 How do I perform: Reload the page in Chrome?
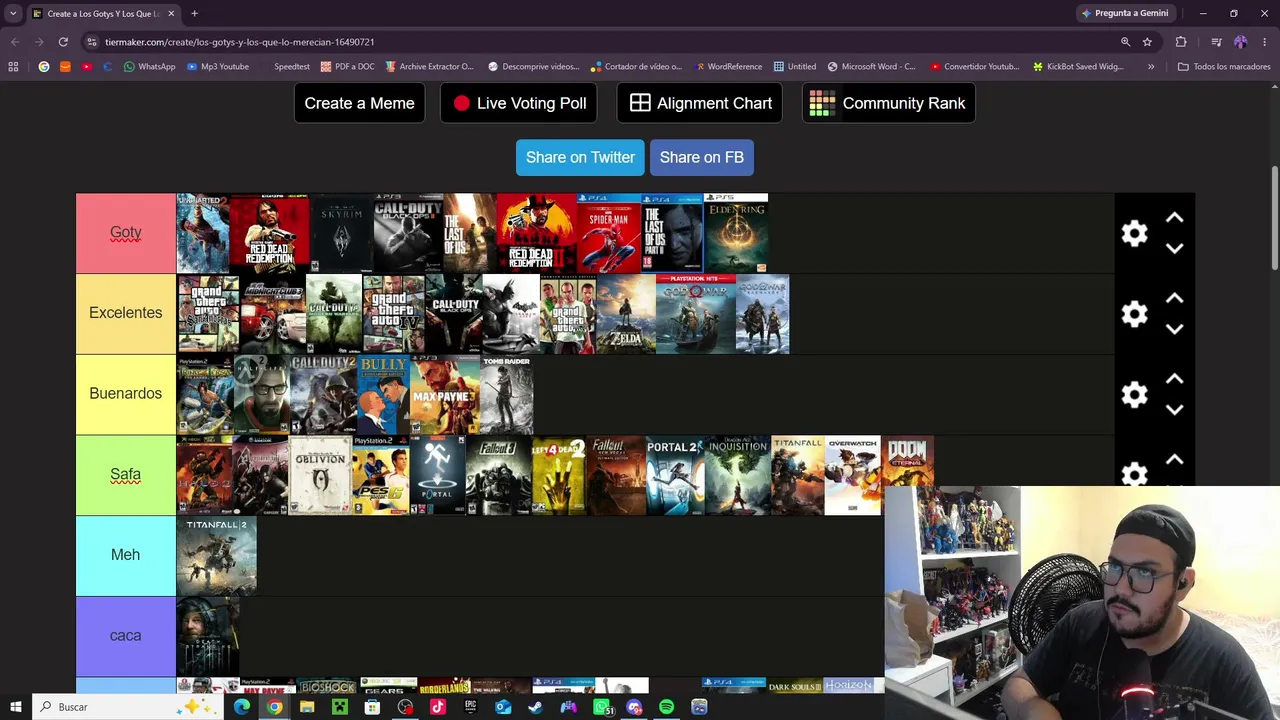[x=63, y=42]
